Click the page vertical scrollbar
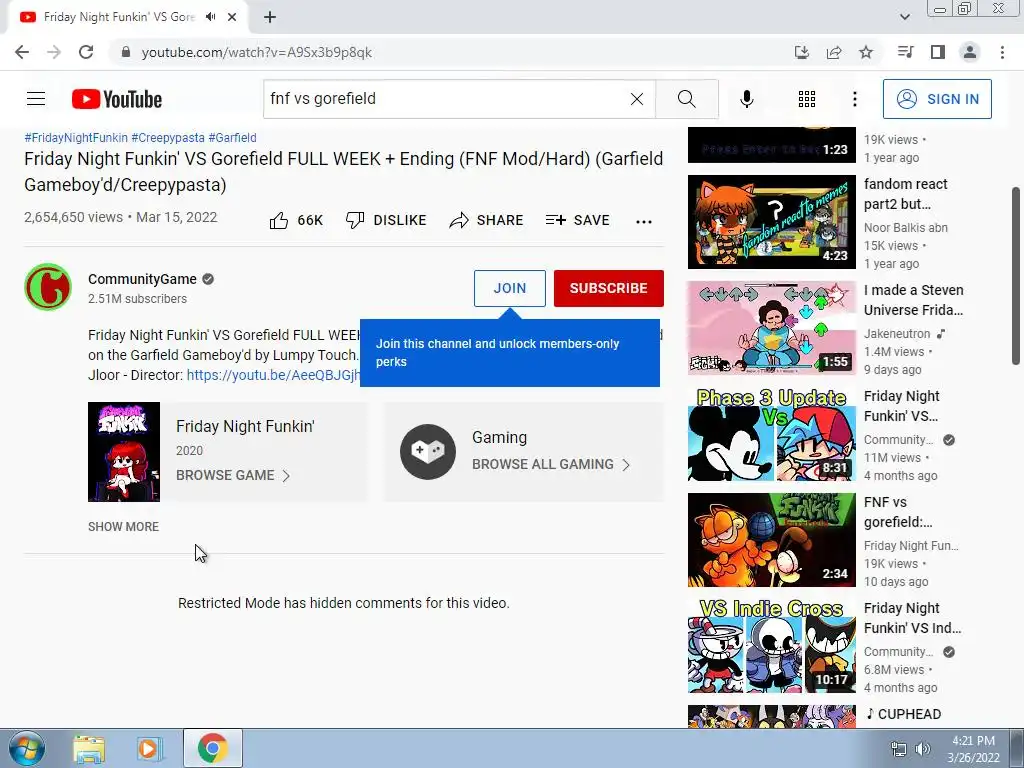This screenshot has width=1024, height=768. coord(1016,276)
